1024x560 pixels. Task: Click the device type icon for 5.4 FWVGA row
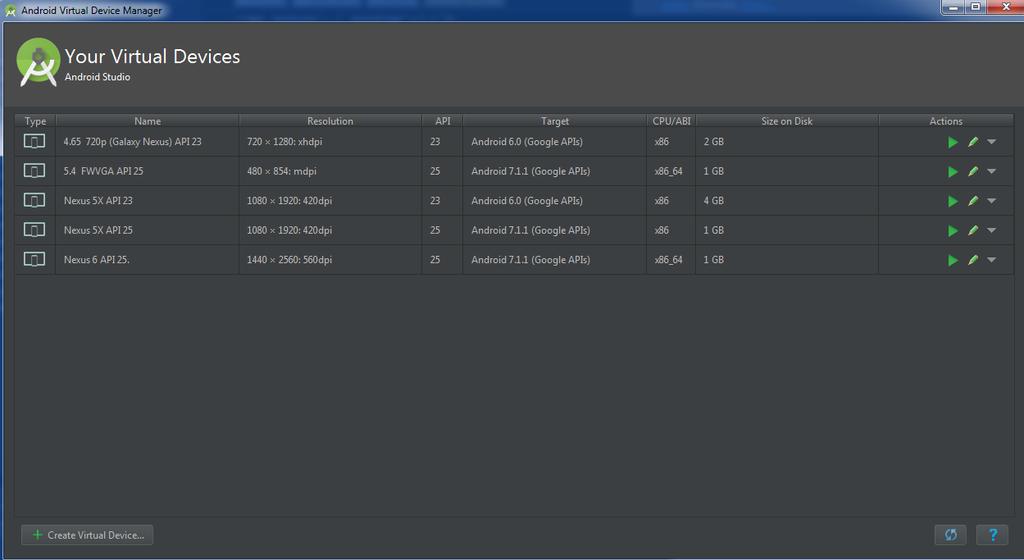point(35,170)
